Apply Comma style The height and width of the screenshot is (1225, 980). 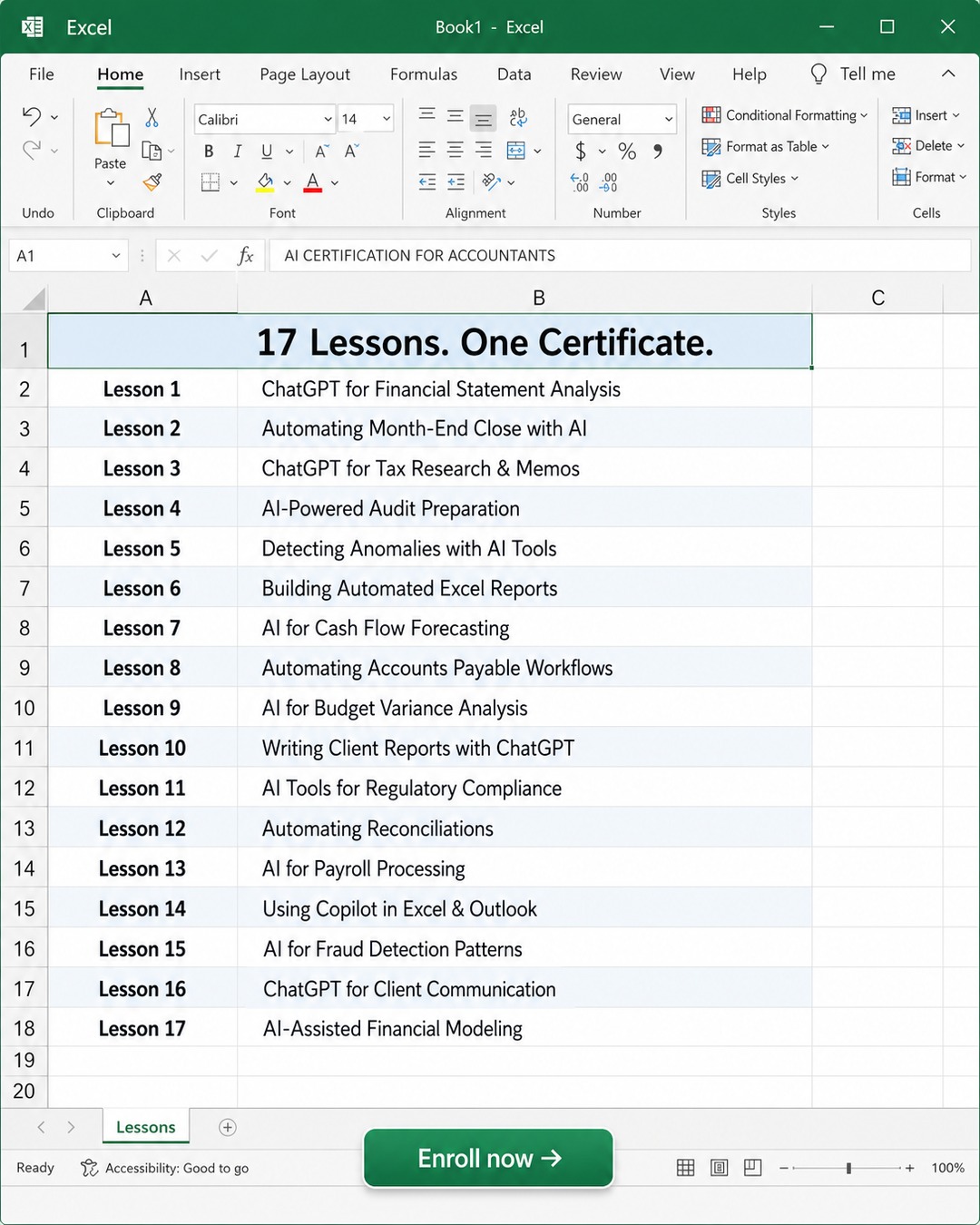click(x=658, y=151)
